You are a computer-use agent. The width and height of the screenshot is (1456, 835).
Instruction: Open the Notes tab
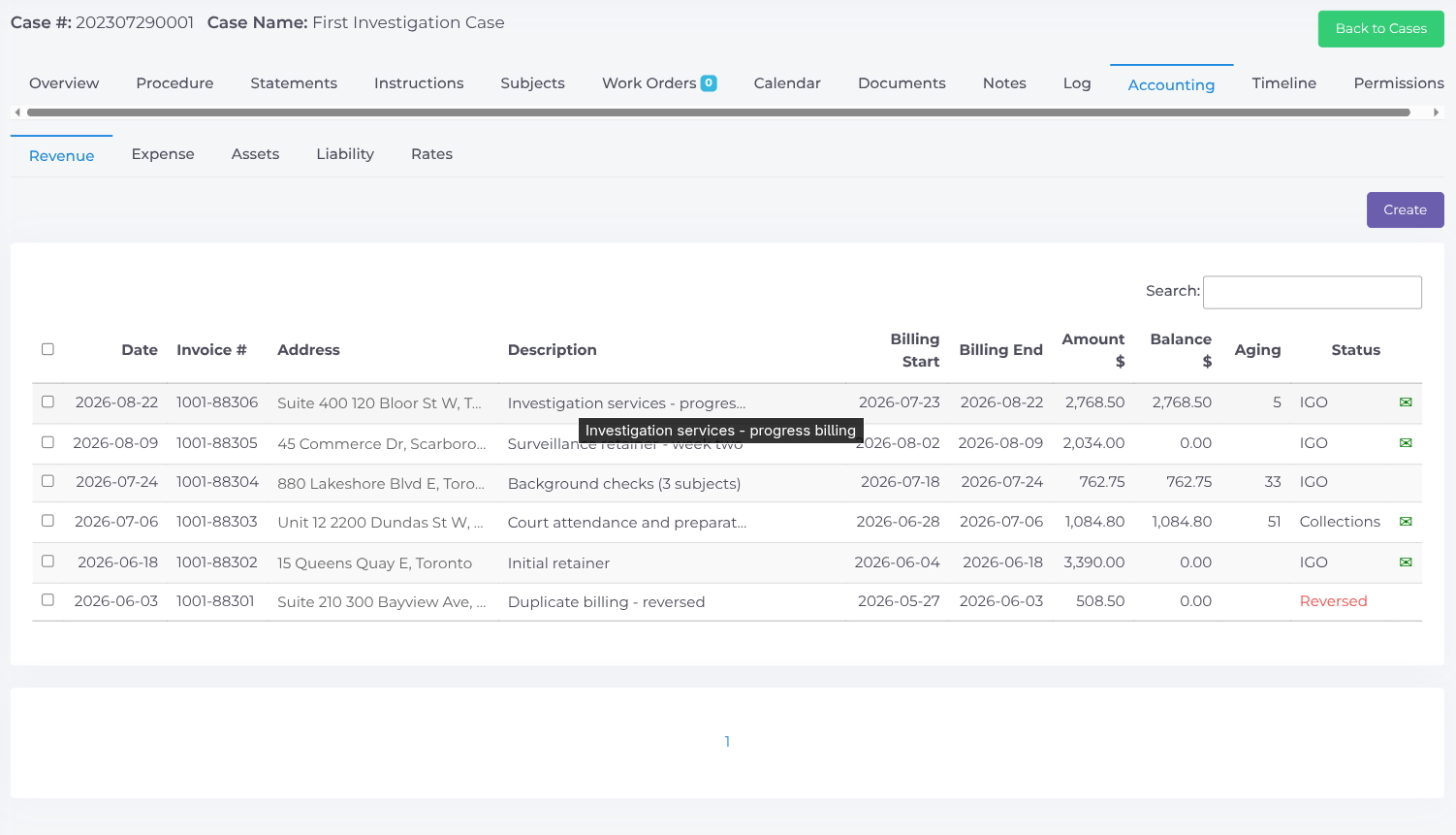click(x=1004, y=83)
